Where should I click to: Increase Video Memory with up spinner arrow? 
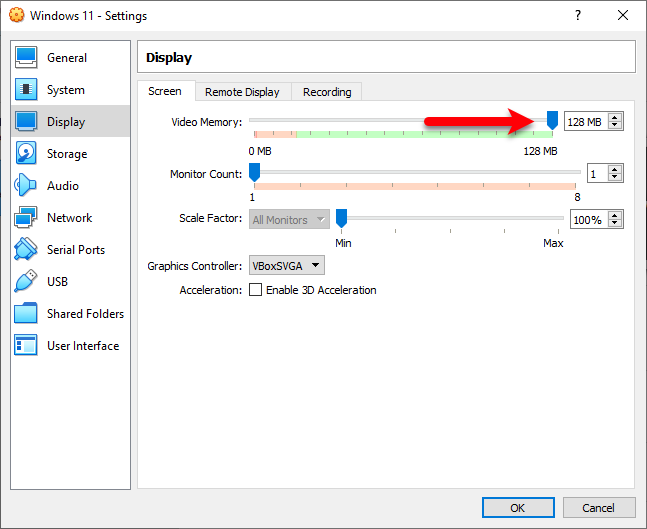click(615, 117)
